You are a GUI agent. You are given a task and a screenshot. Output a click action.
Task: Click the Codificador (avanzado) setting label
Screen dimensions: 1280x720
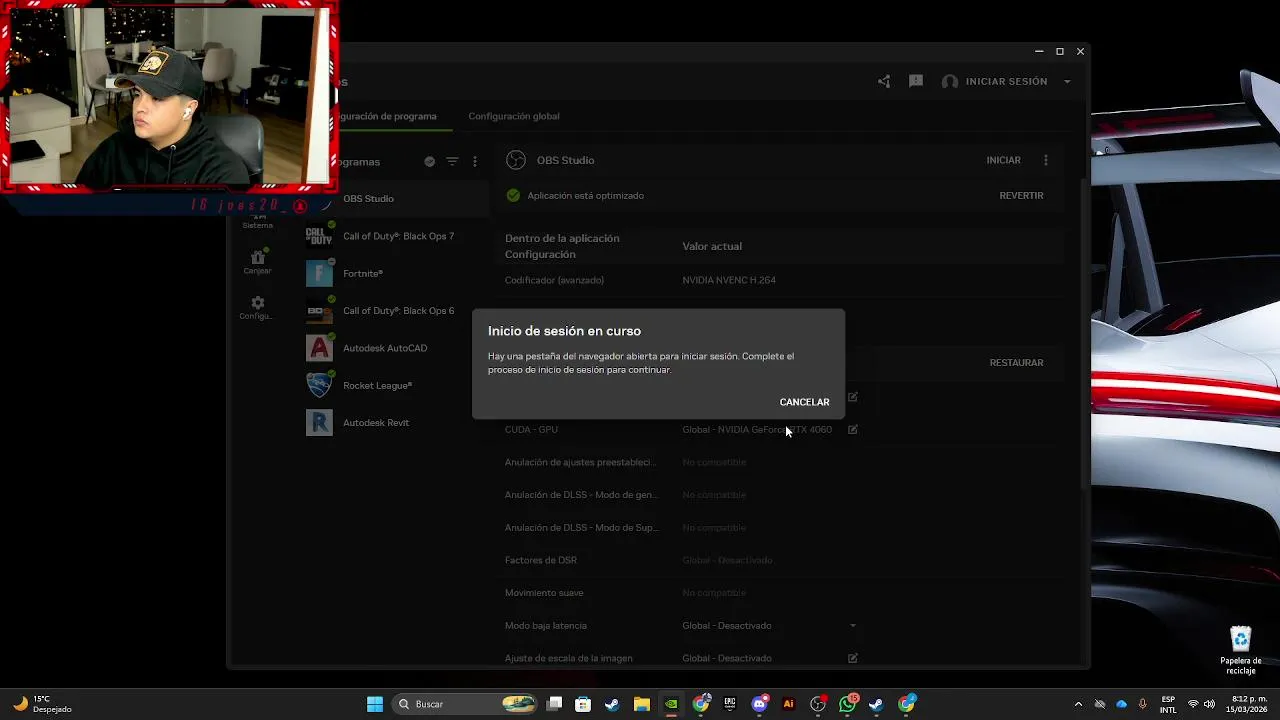[x=554, y=280]
